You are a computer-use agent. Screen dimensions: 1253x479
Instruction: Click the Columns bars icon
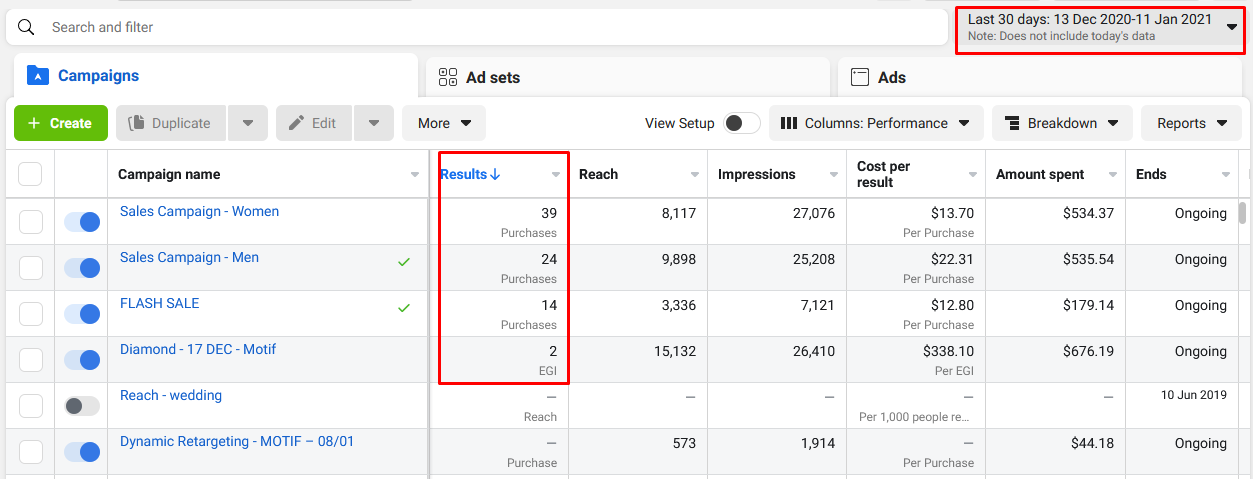tap(789, 123)
